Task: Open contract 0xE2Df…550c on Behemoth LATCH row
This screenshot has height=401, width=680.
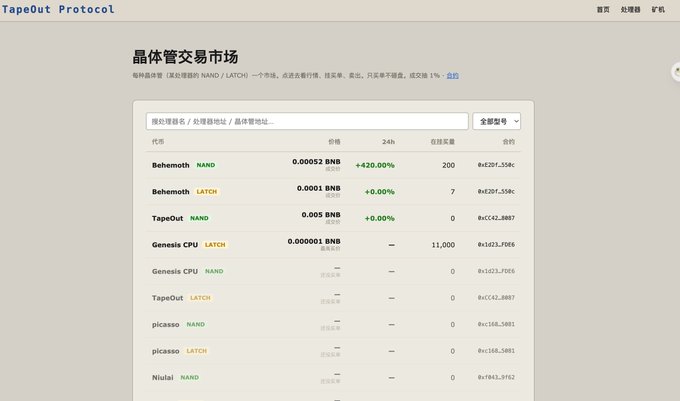Action: pos(496,191)
